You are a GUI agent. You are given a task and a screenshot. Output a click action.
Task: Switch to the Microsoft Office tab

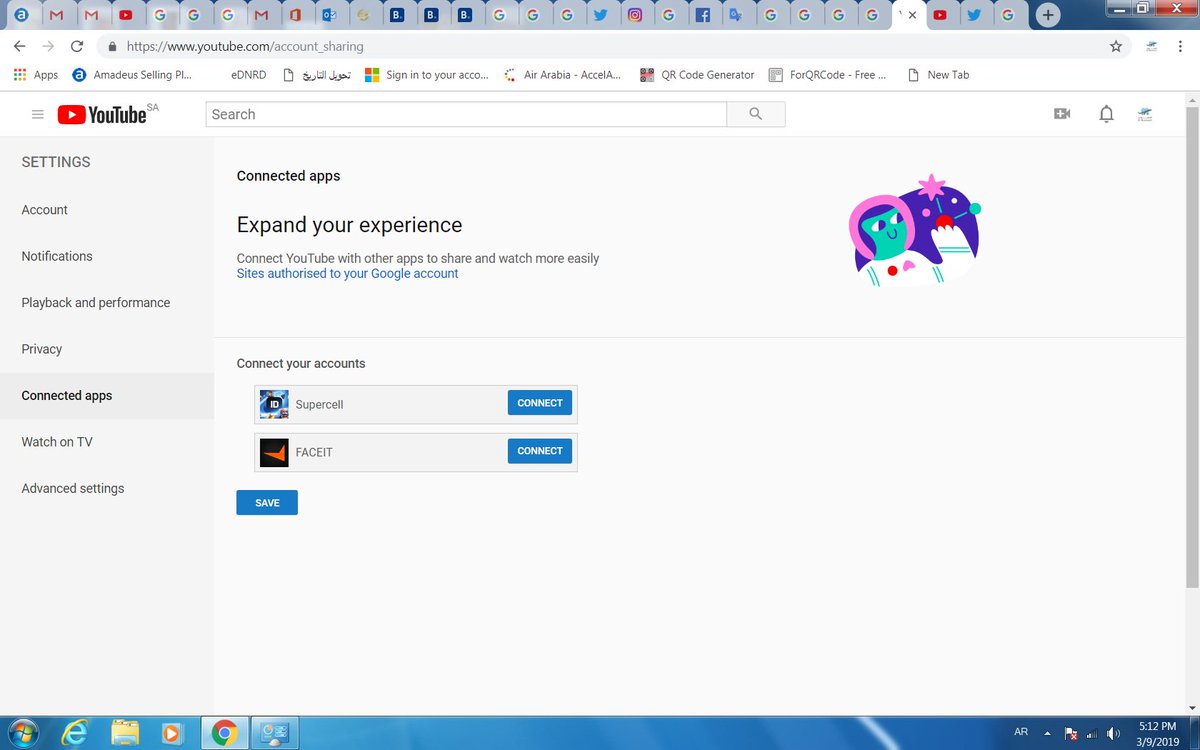point(295,15)
